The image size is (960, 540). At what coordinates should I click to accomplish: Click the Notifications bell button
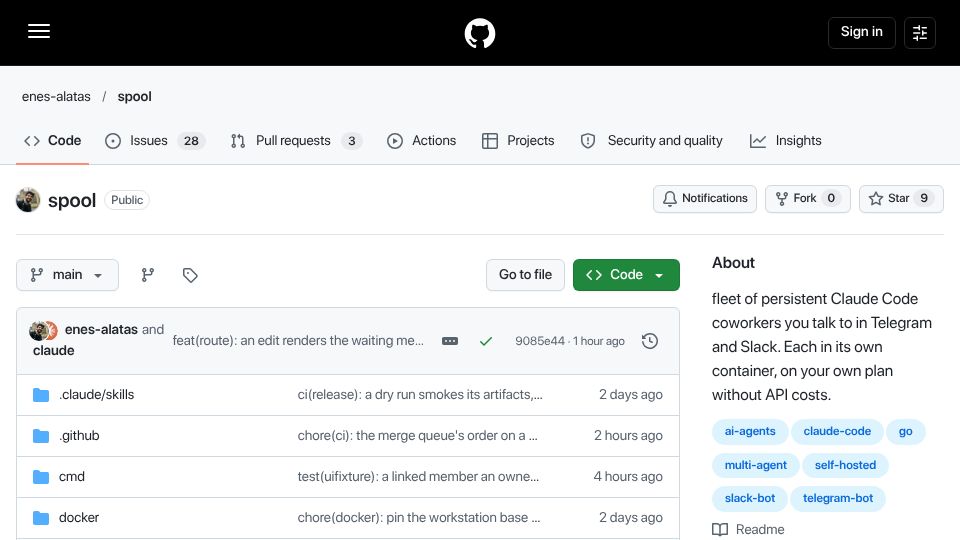[x=705, y=198]
